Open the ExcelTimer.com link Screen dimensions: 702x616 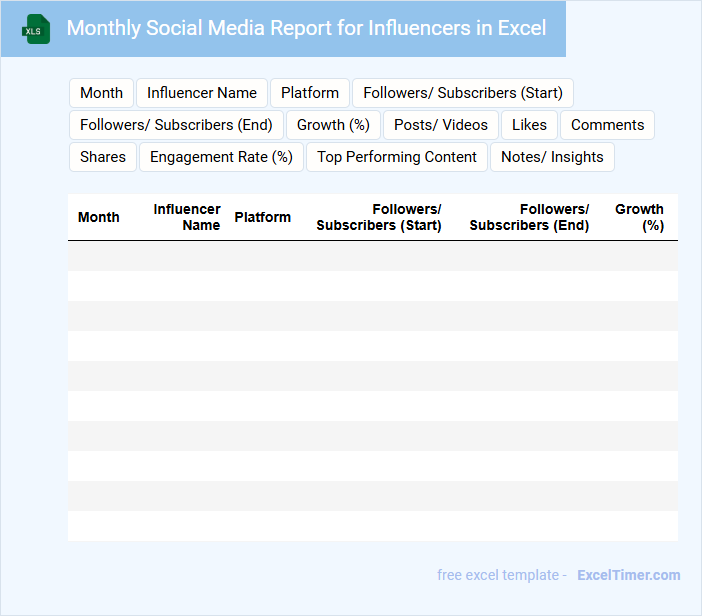pos(628,575)
